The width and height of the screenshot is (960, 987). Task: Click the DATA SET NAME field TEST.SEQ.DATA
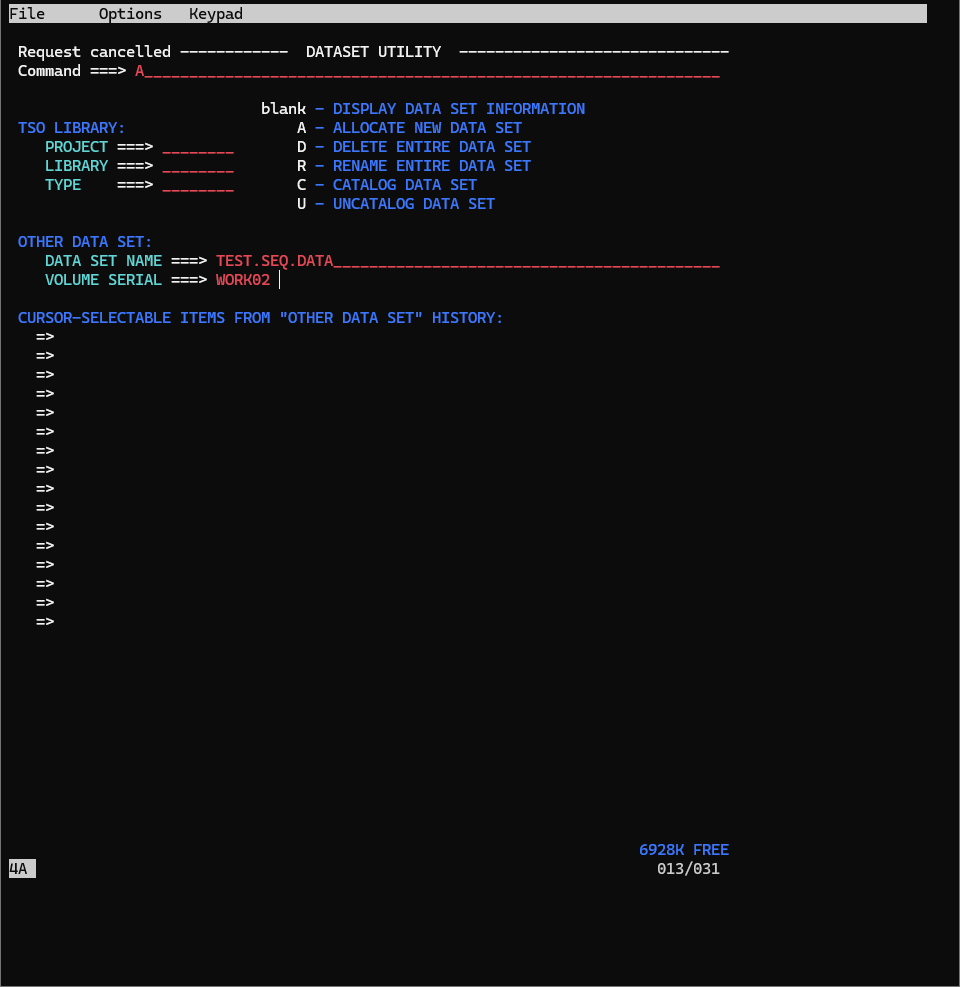pyautogui.click(x=468, y=261)
